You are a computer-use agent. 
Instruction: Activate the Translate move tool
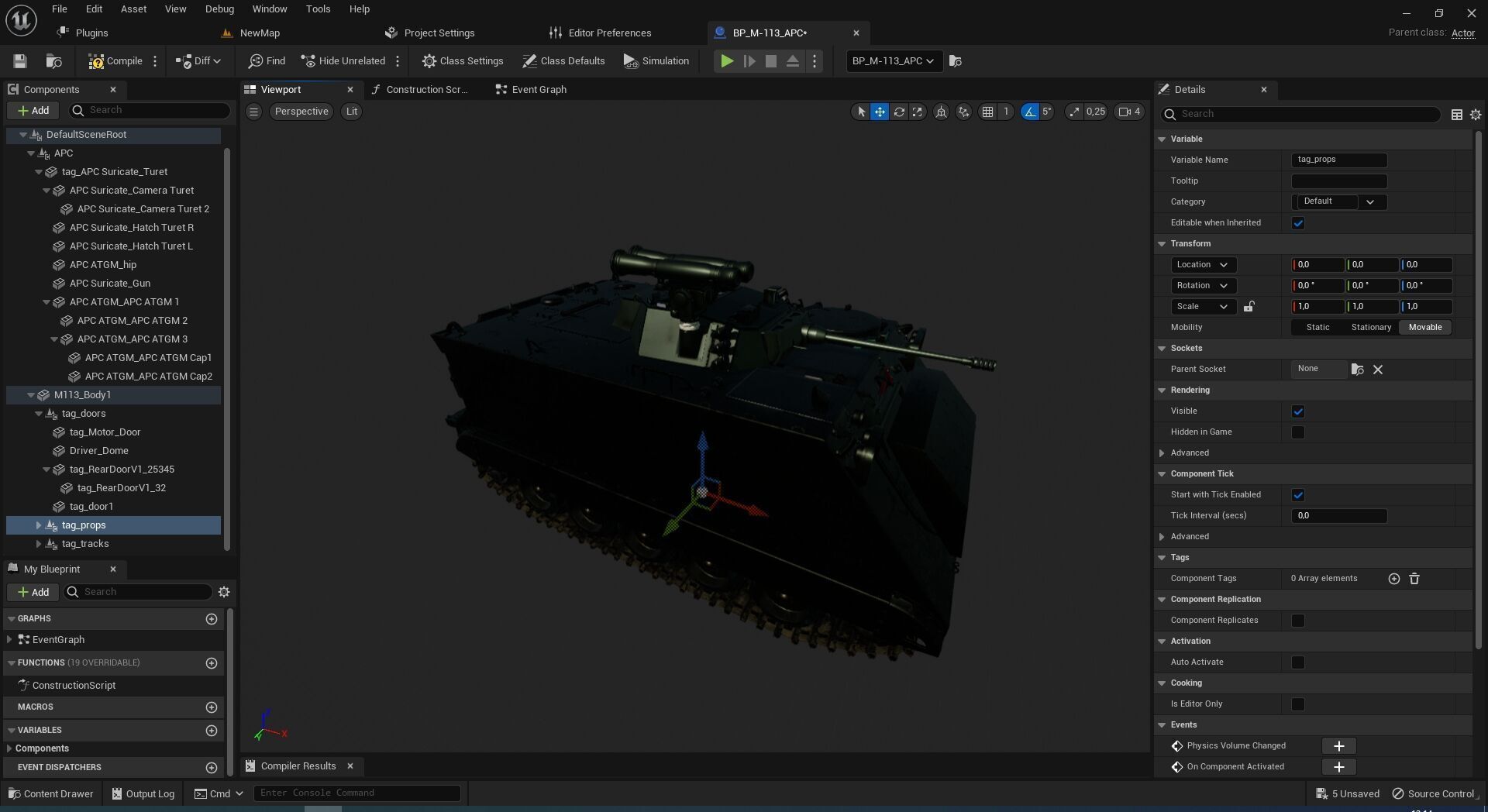pyautogui.click(x=880, y=112)
